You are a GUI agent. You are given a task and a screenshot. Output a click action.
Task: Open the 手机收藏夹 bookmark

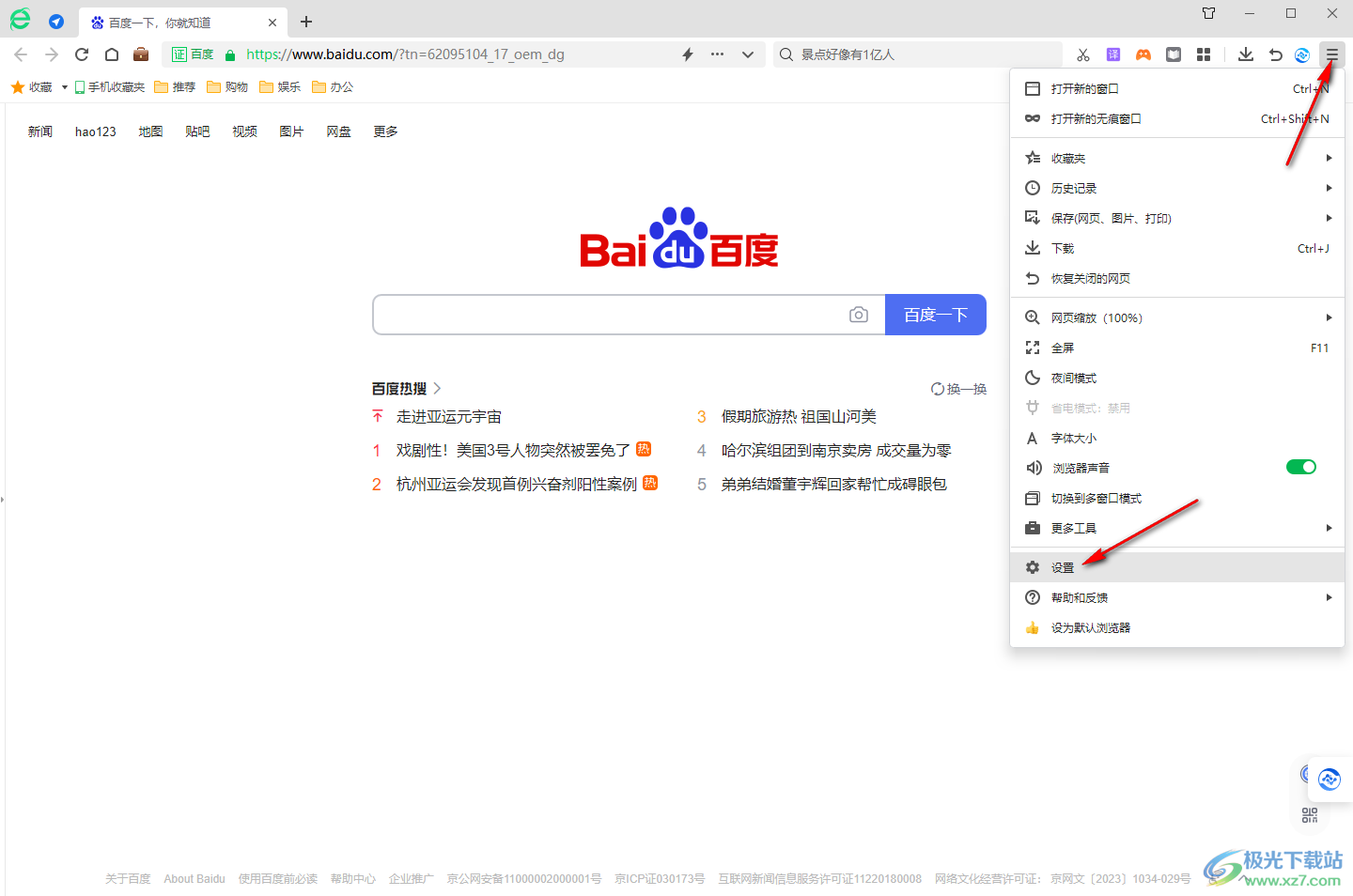click(110, 87)
